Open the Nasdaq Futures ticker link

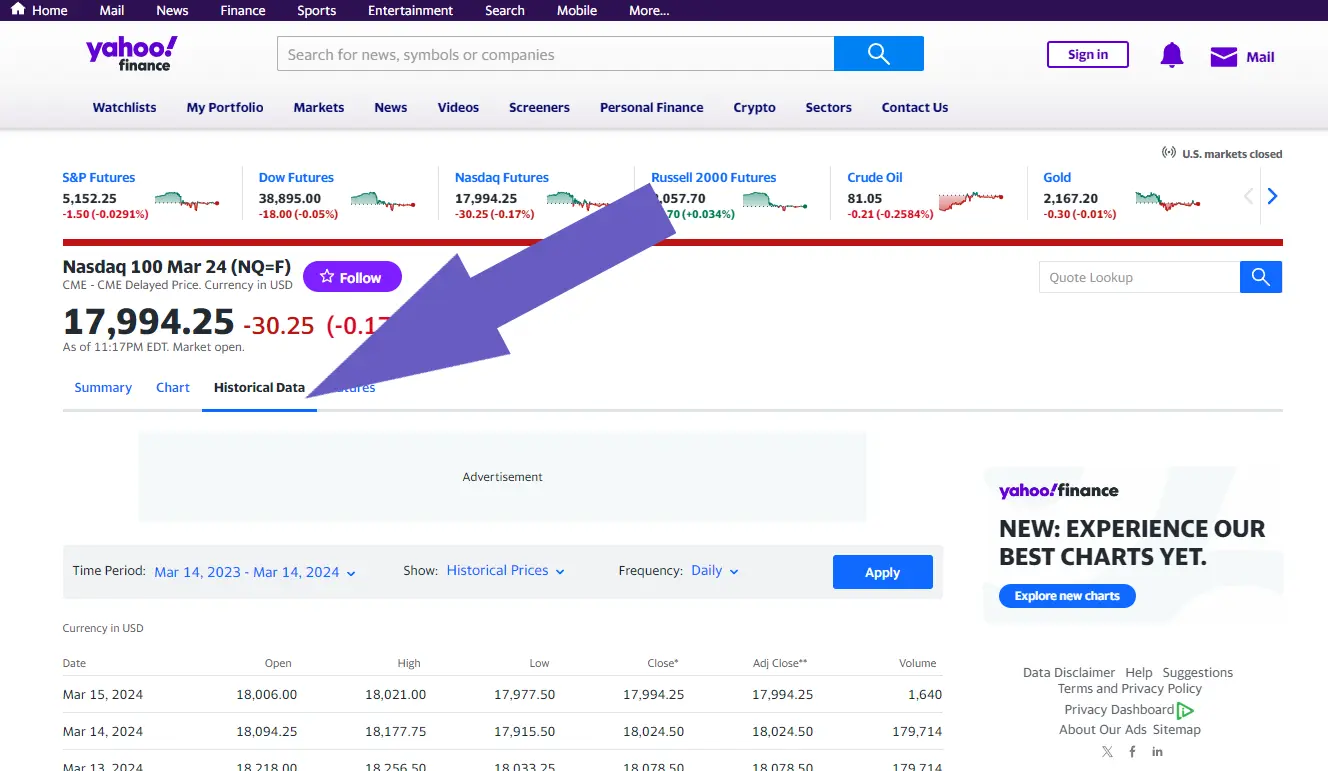501,177
